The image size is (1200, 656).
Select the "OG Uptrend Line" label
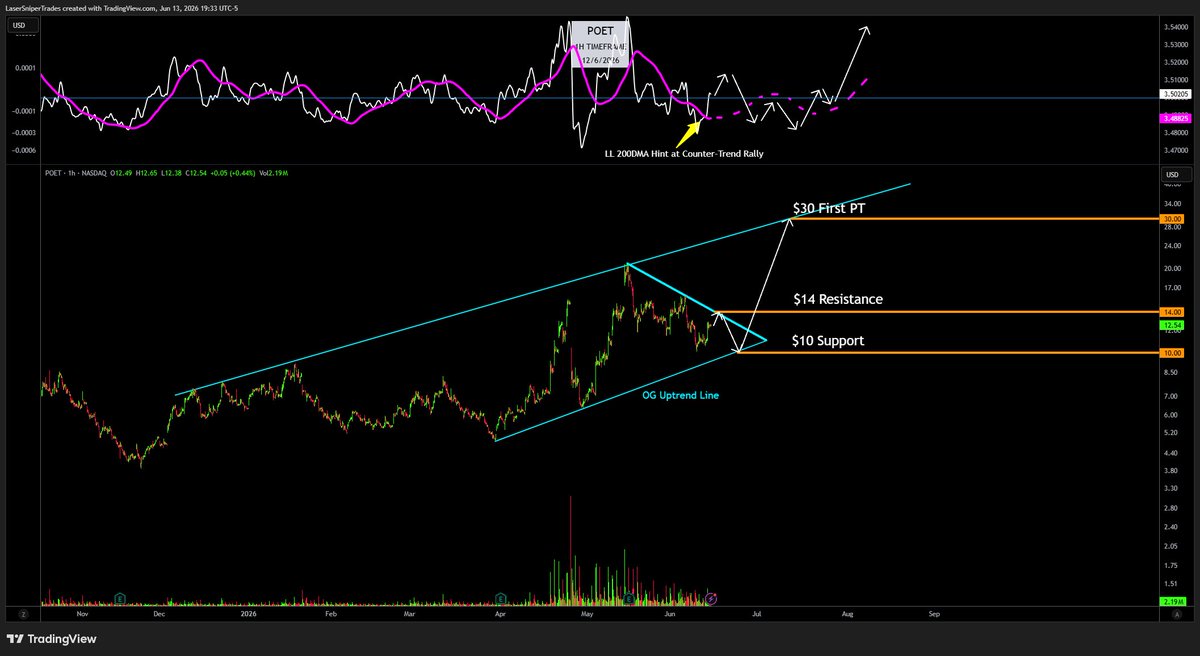pos(680,396)
